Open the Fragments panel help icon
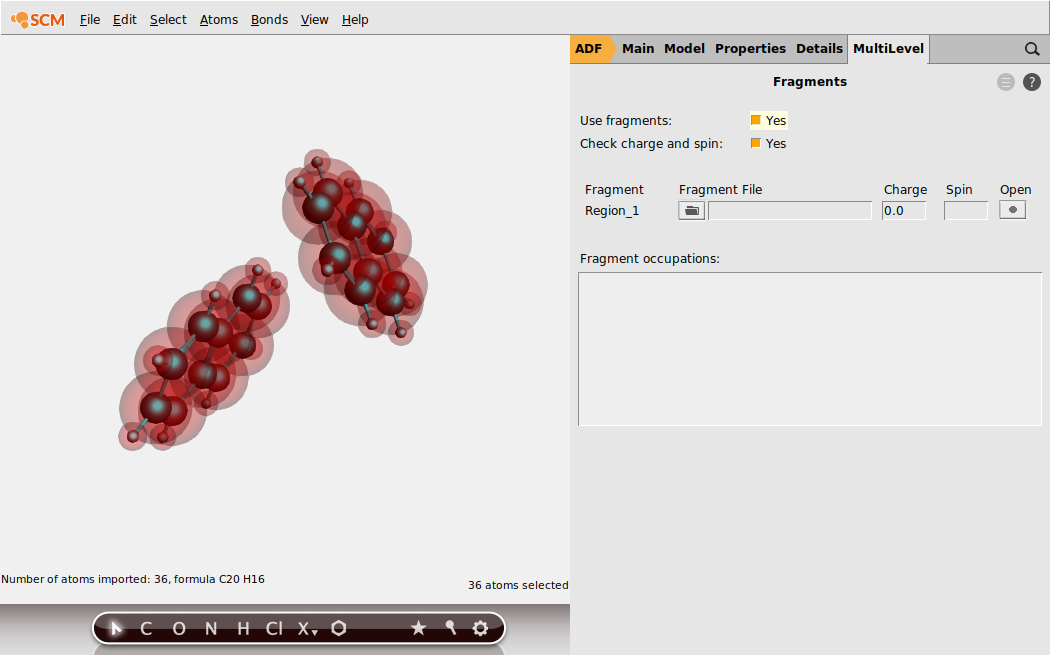The height and width of the screenshot is (655, 1050). [1032, 82]
